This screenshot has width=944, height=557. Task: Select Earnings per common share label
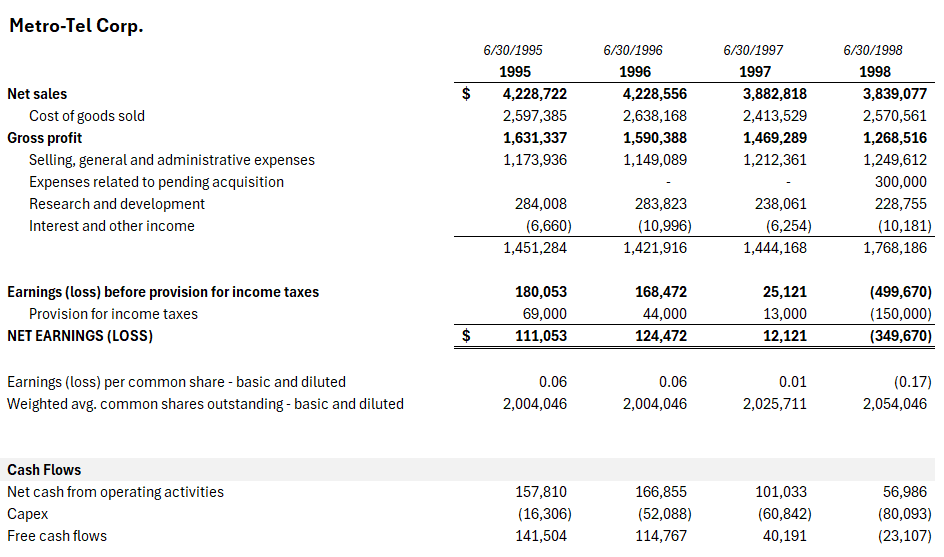[x=176, y=382]
